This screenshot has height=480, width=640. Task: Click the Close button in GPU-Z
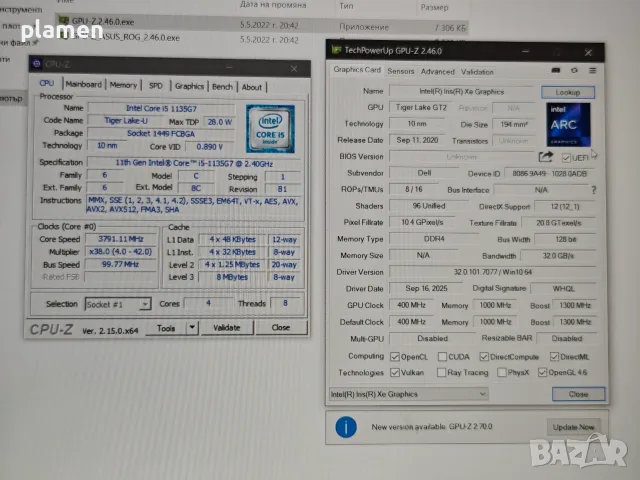coord(578,394)
